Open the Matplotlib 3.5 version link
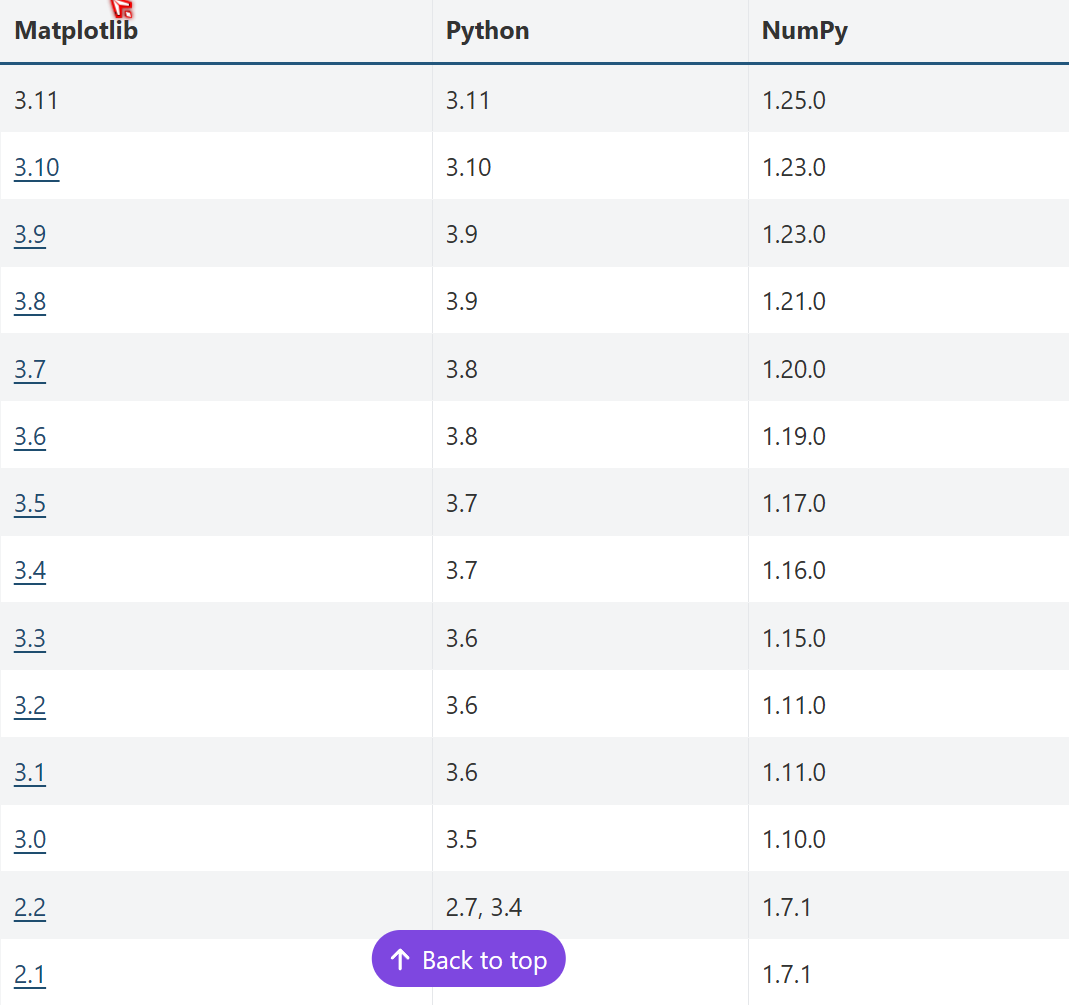This screenshot has height=1005, width=1069. click(30, 503)
